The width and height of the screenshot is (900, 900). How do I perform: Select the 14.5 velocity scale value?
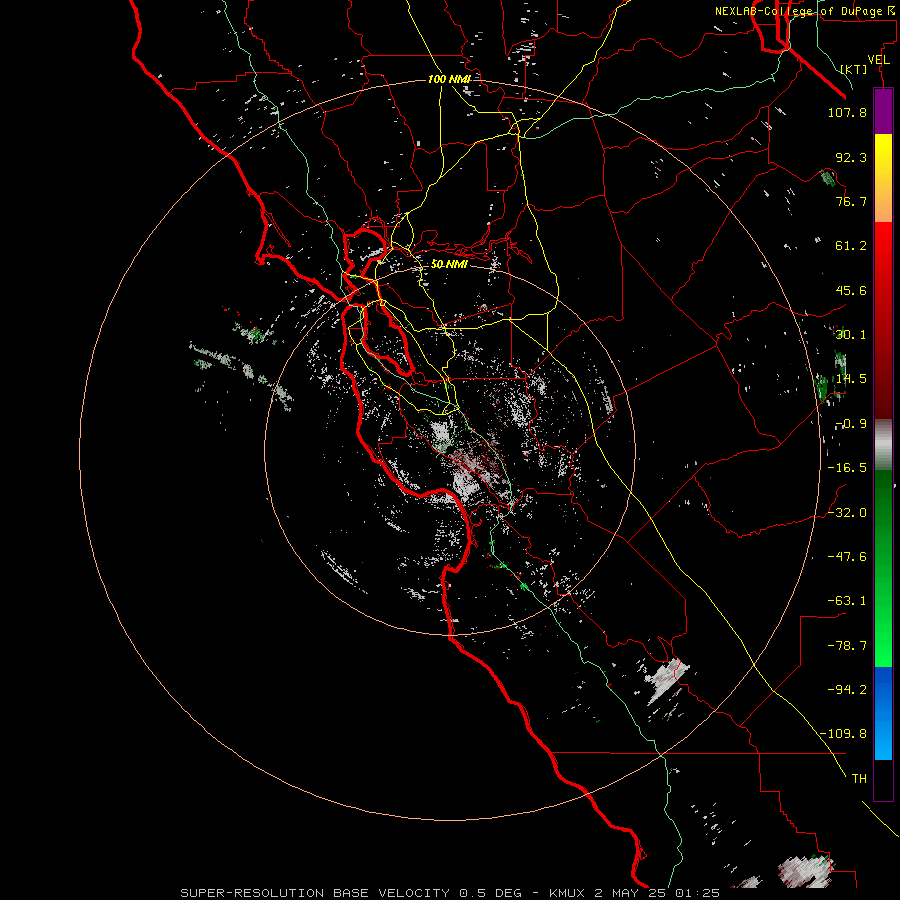click(x=851, y=379)
